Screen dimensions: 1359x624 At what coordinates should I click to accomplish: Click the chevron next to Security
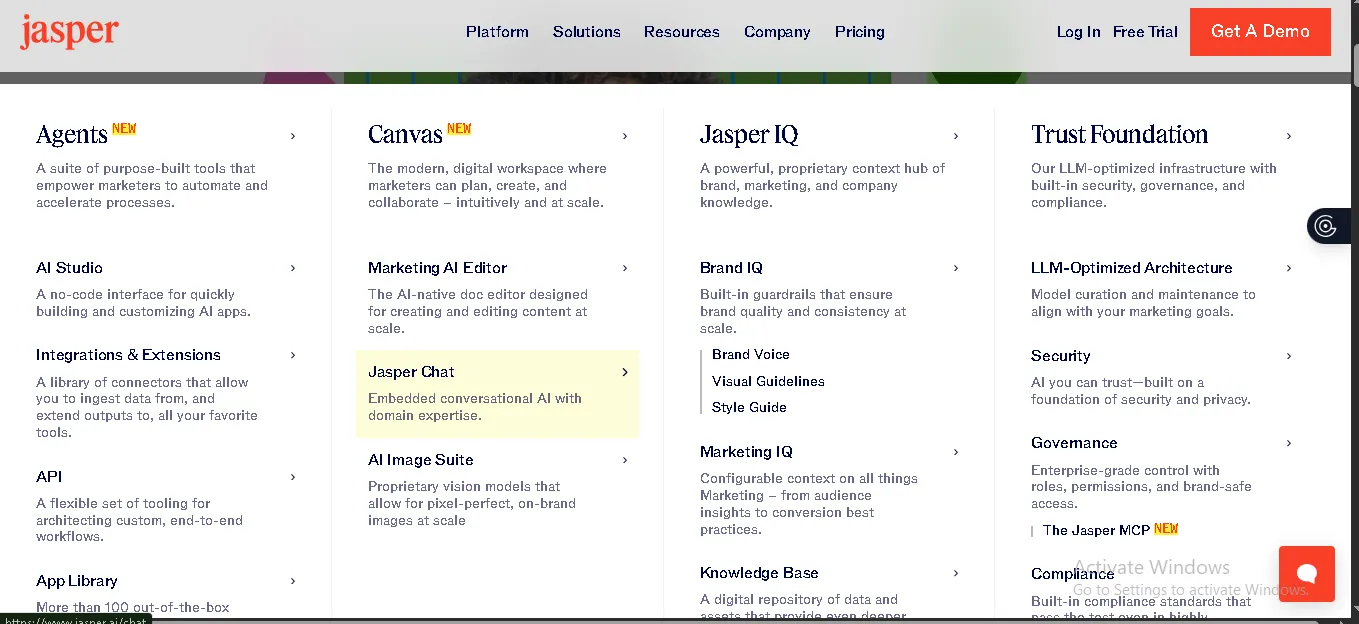(x=1289, y=356)
